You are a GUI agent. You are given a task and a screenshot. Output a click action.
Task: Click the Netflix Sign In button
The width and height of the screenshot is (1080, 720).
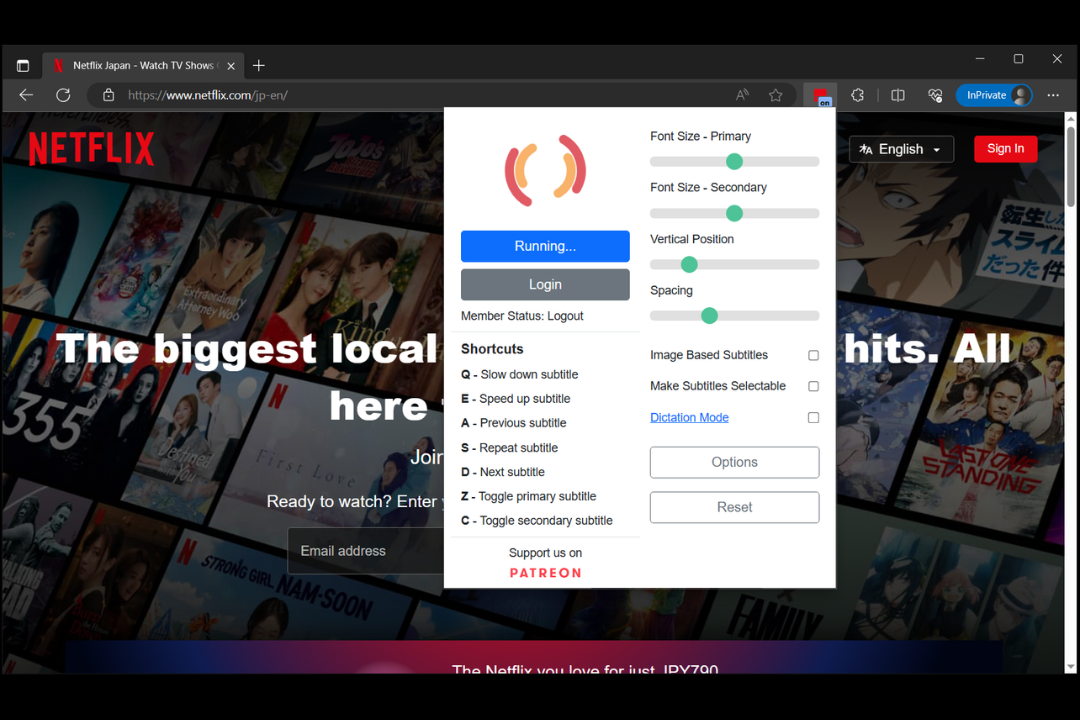[x=1006, y=149]
